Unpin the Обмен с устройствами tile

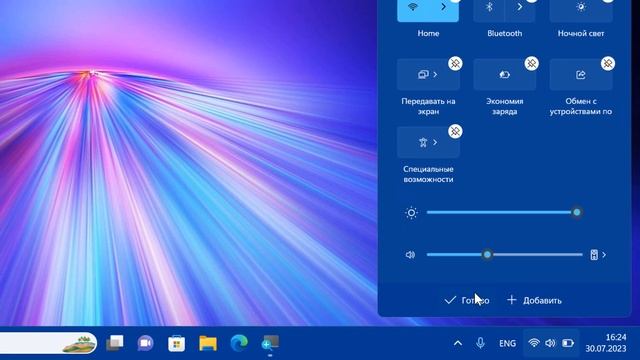pyautogui.click(x=608, y=64)
